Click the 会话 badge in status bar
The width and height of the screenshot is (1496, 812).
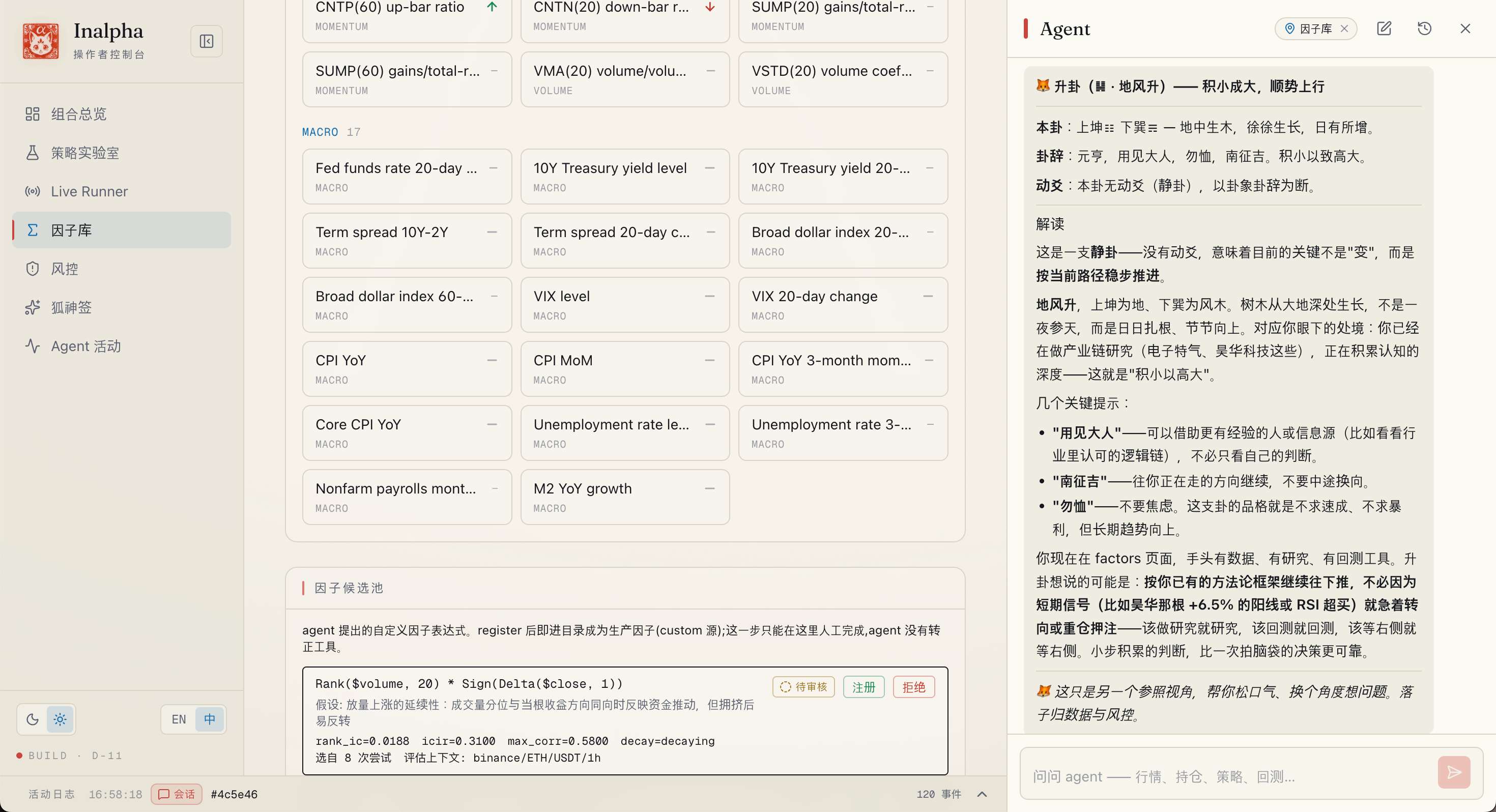tap(177, 794)
